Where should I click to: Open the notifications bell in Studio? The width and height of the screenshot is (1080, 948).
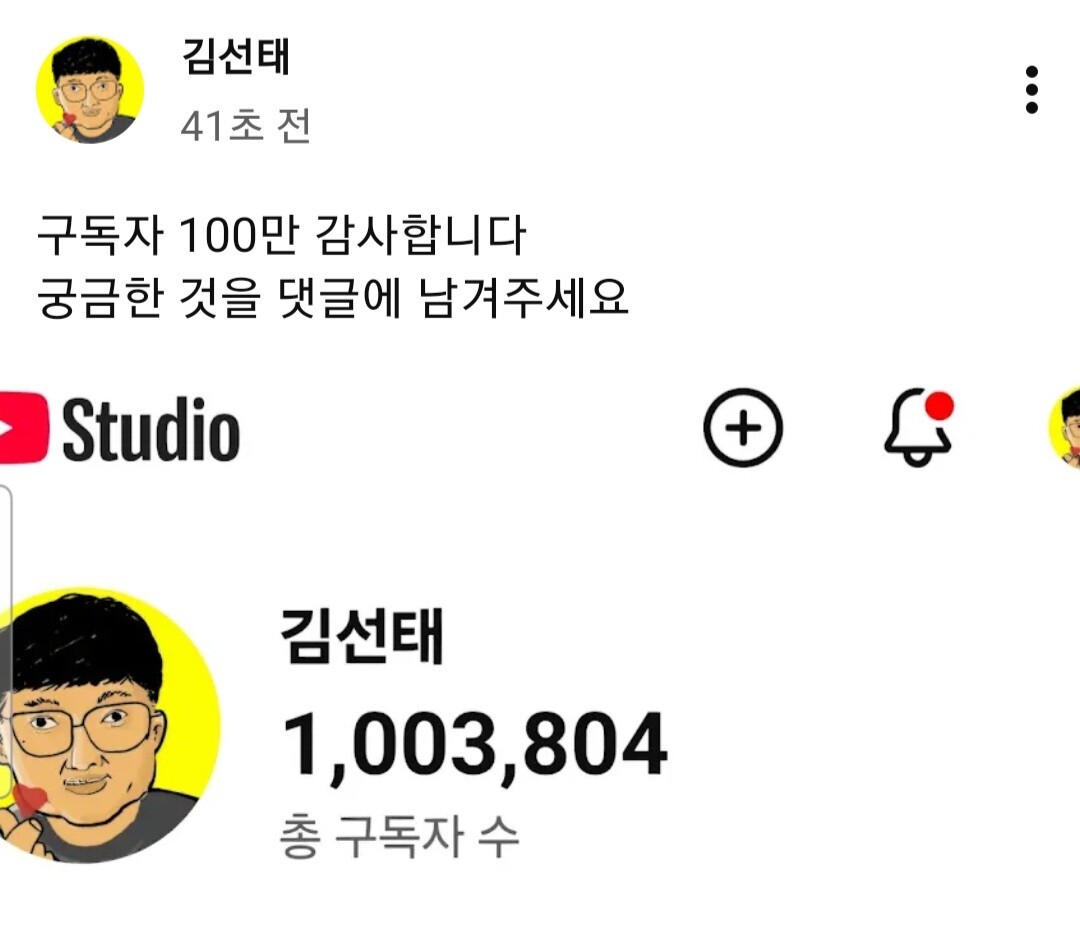[917, 428]
